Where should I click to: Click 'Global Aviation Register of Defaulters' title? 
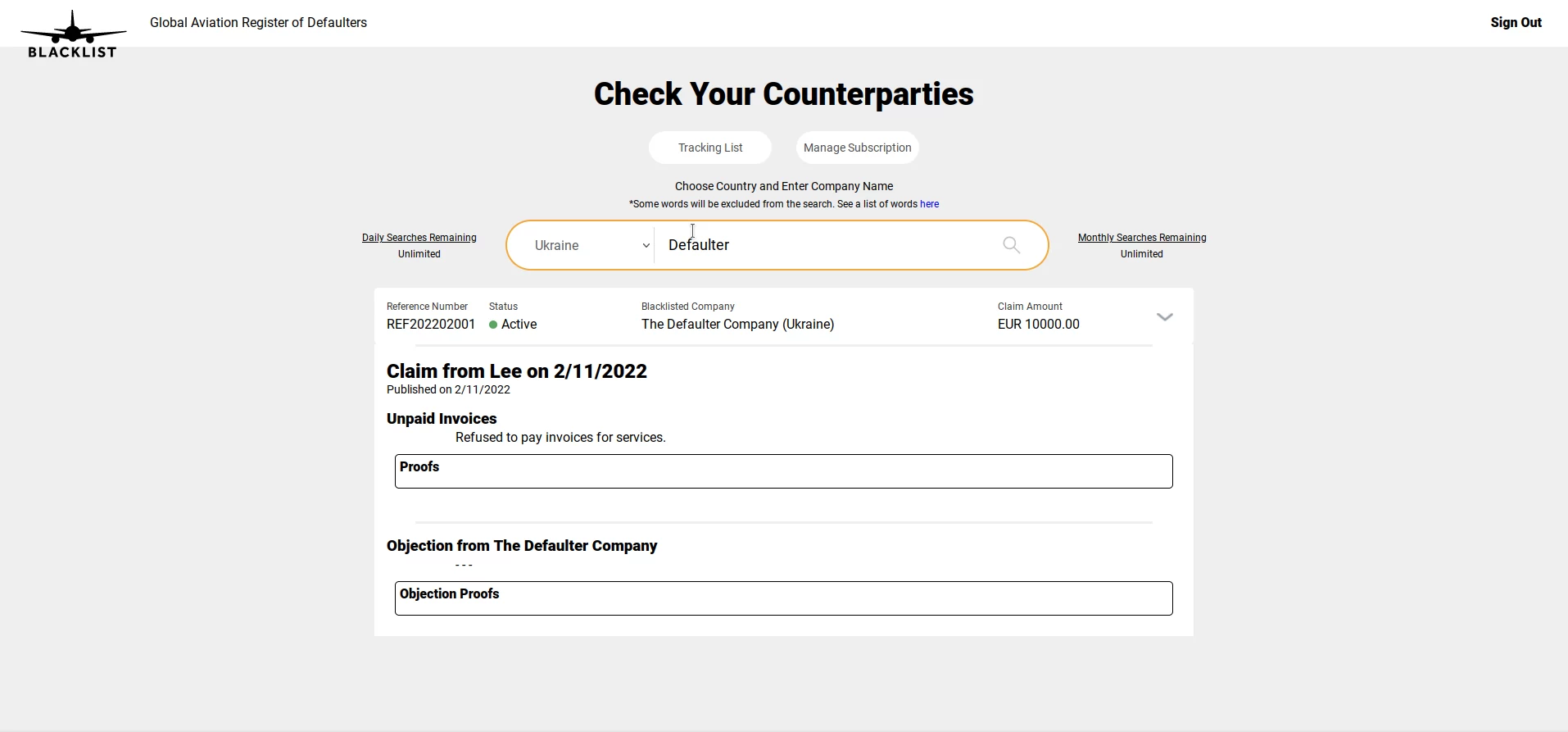point(258,23)
